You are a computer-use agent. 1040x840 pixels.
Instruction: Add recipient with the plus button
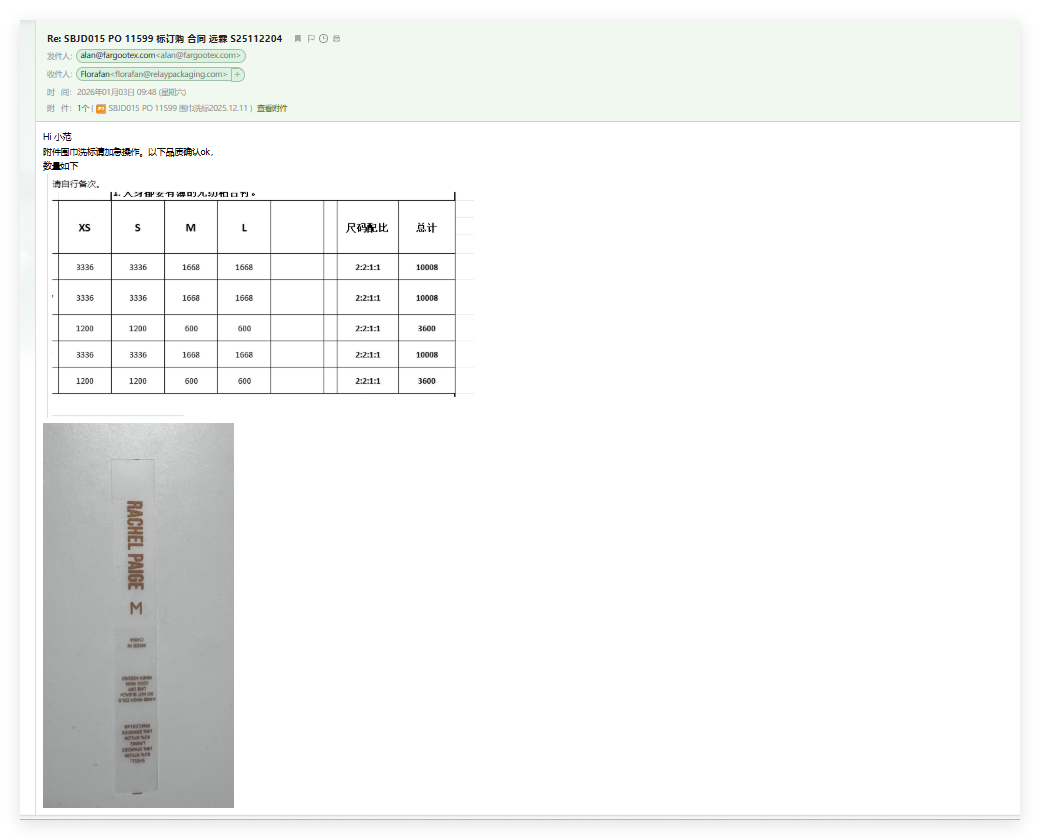(238, 74)
